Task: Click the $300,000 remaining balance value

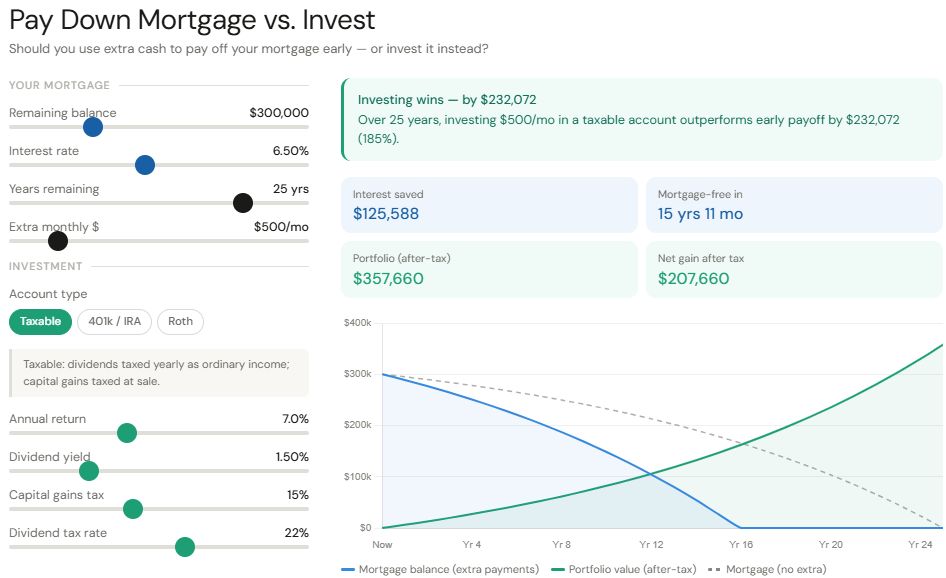Action: tap(279, 113)
